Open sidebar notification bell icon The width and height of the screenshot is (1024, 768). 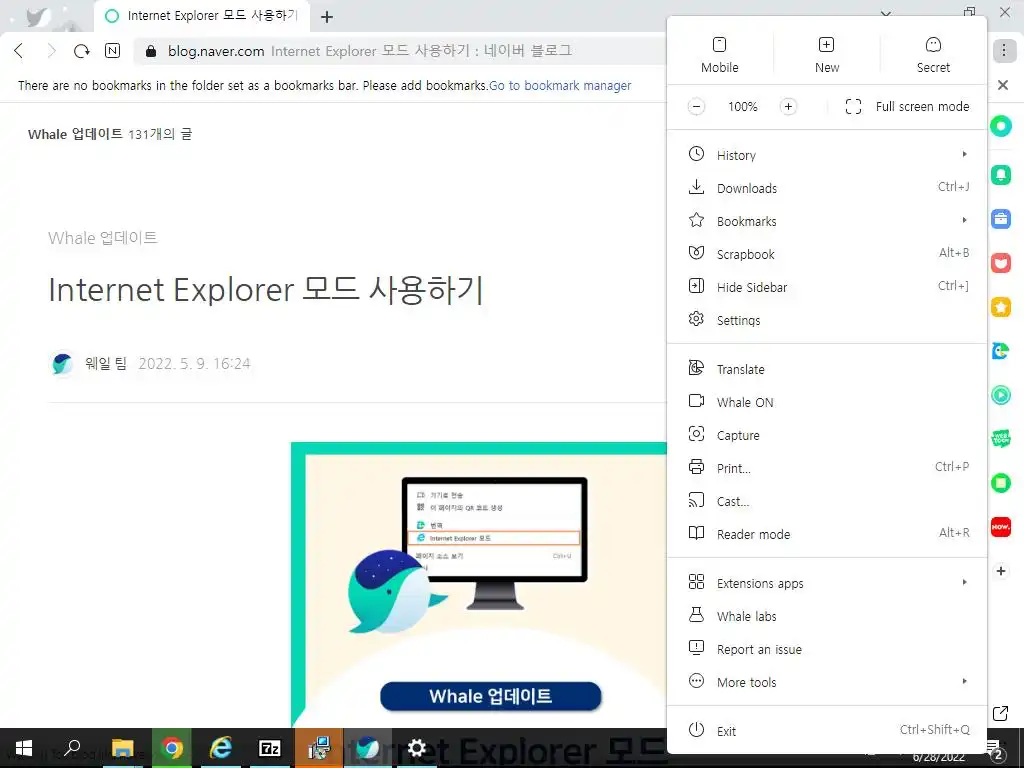point(1000,174)
